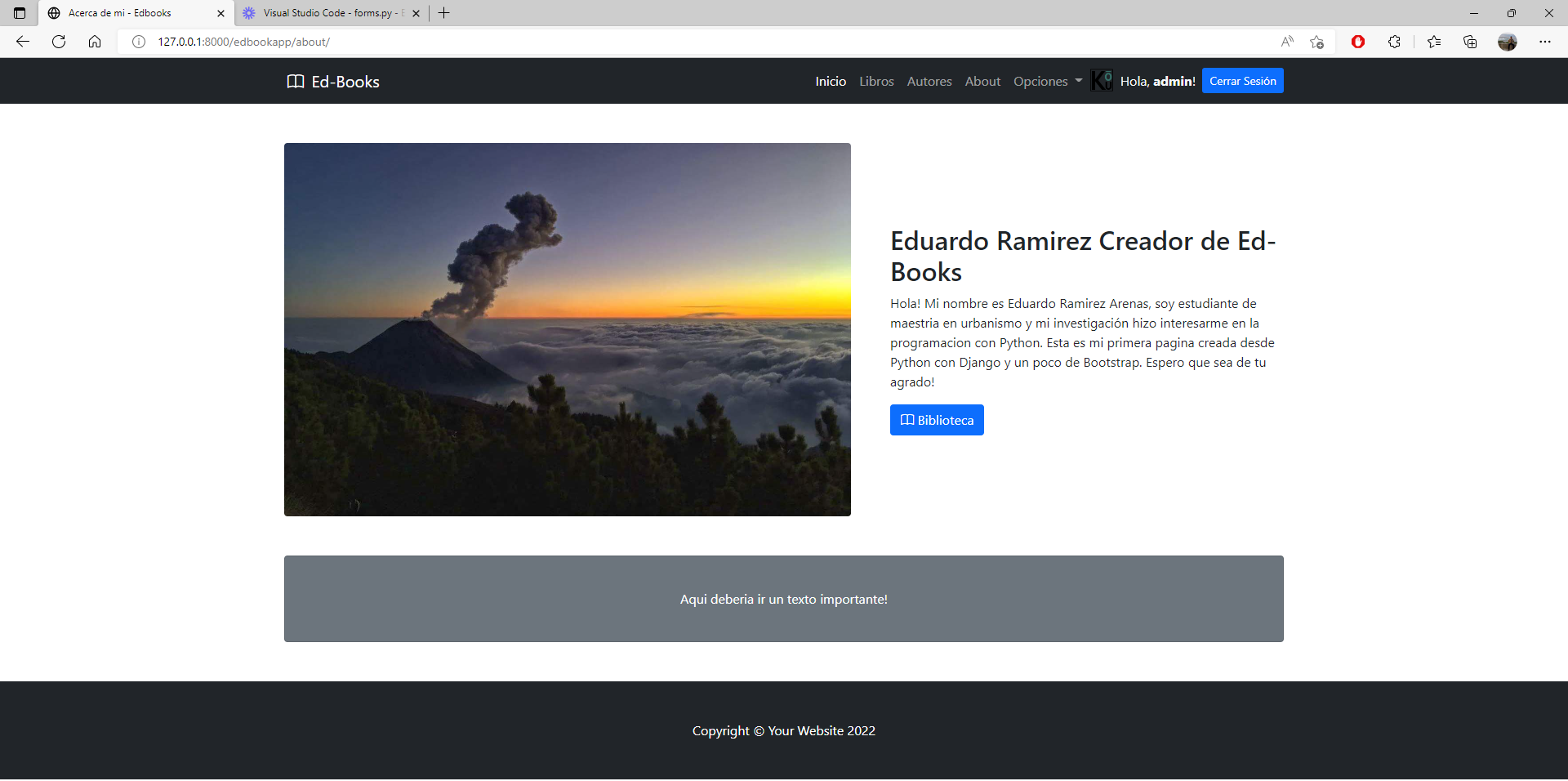The width and height of the screenshot is (1568, 781).
Task: Open the Collections icon
Action: coord(1470,42)
